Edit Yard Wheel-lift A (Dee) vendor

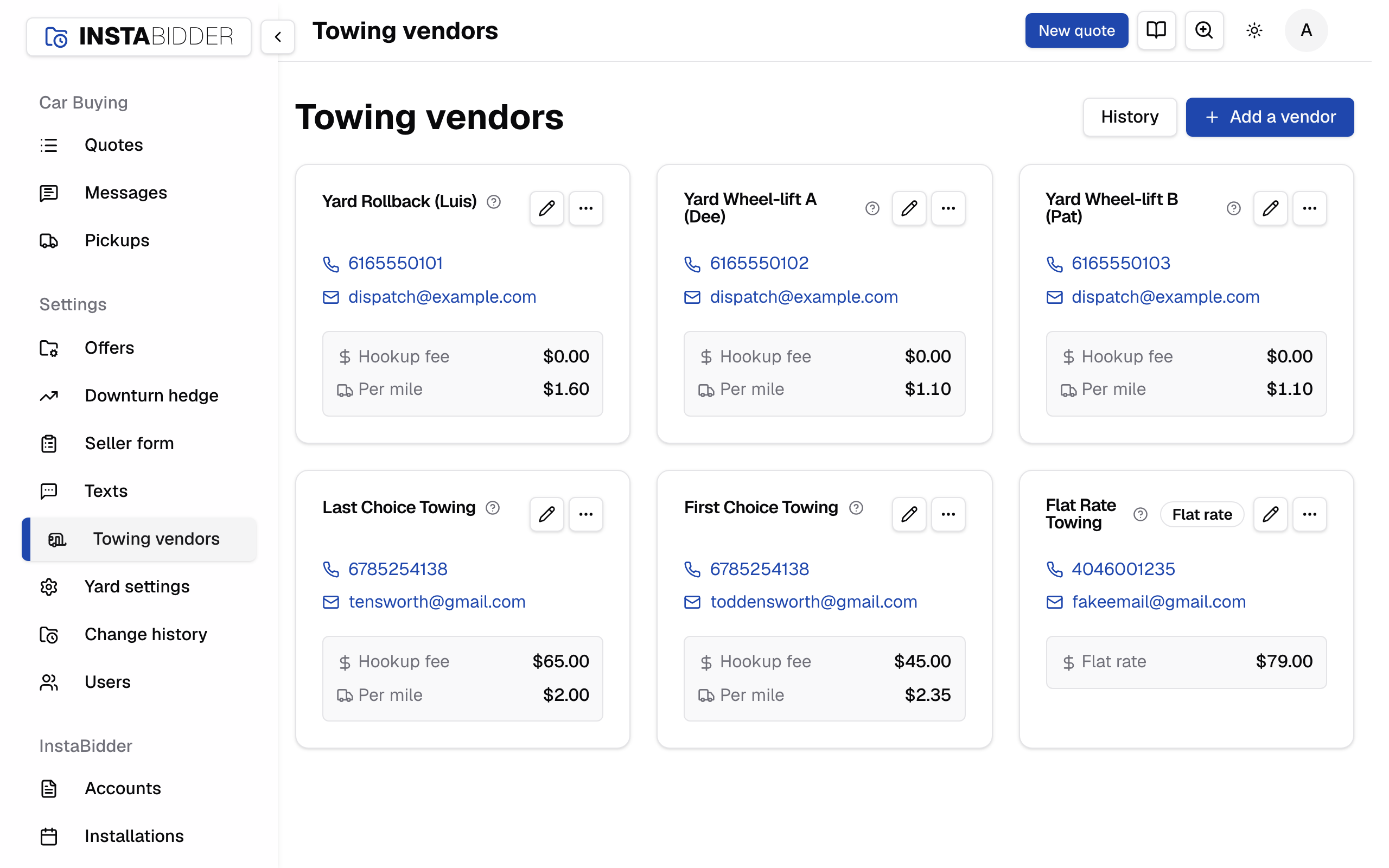(x=909, y=208)
